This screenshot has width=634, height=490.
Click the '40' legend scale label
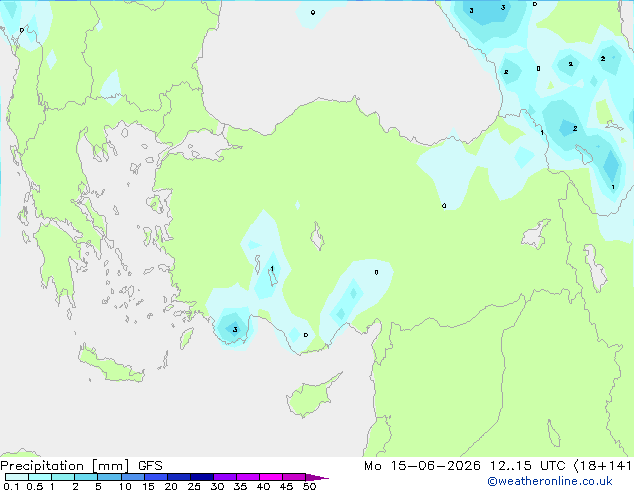point(263,486)
